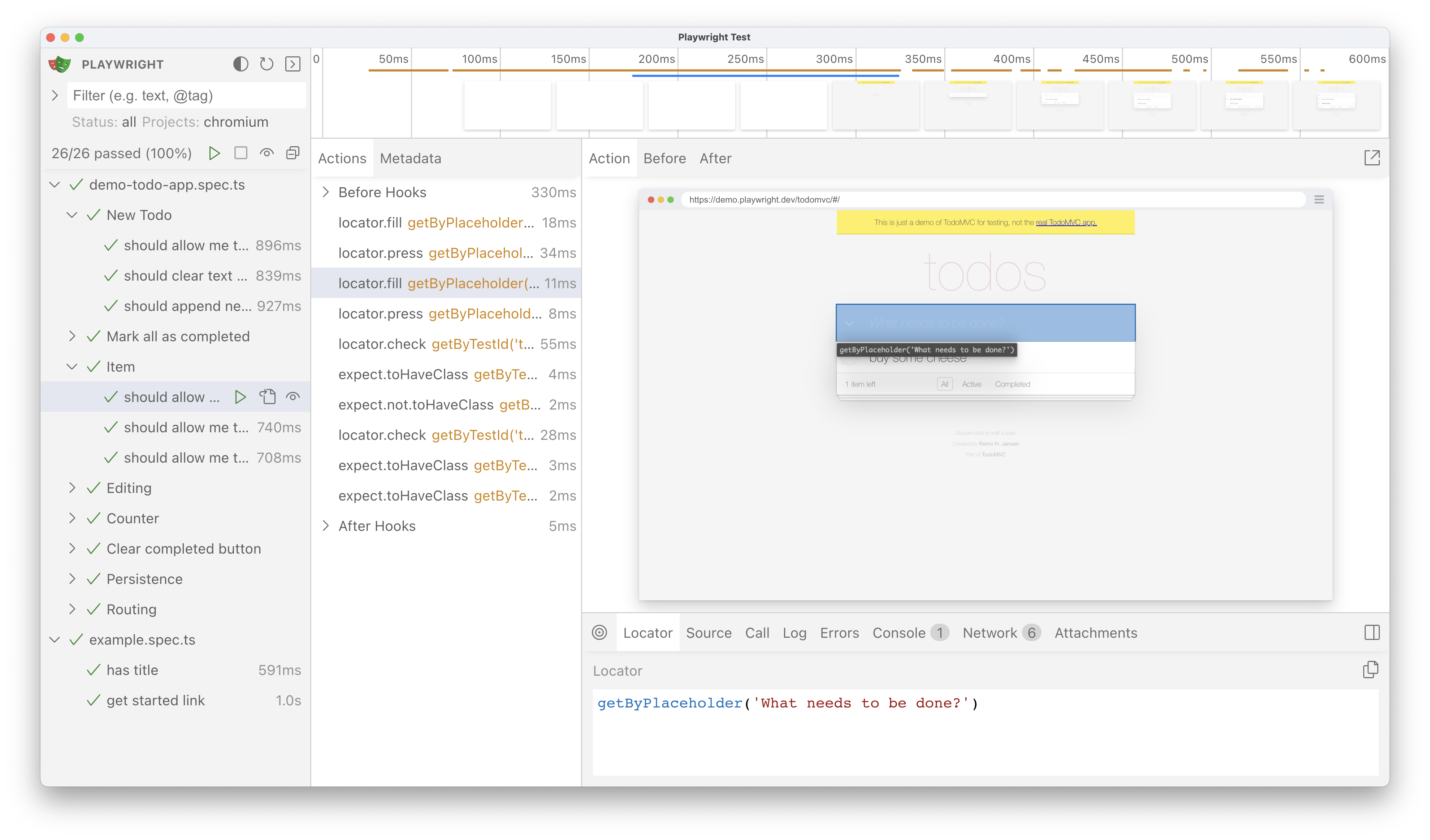Screen dimensions: 1430x840
Task: Click the stop tests square icon
Action: tap(240, 153)
